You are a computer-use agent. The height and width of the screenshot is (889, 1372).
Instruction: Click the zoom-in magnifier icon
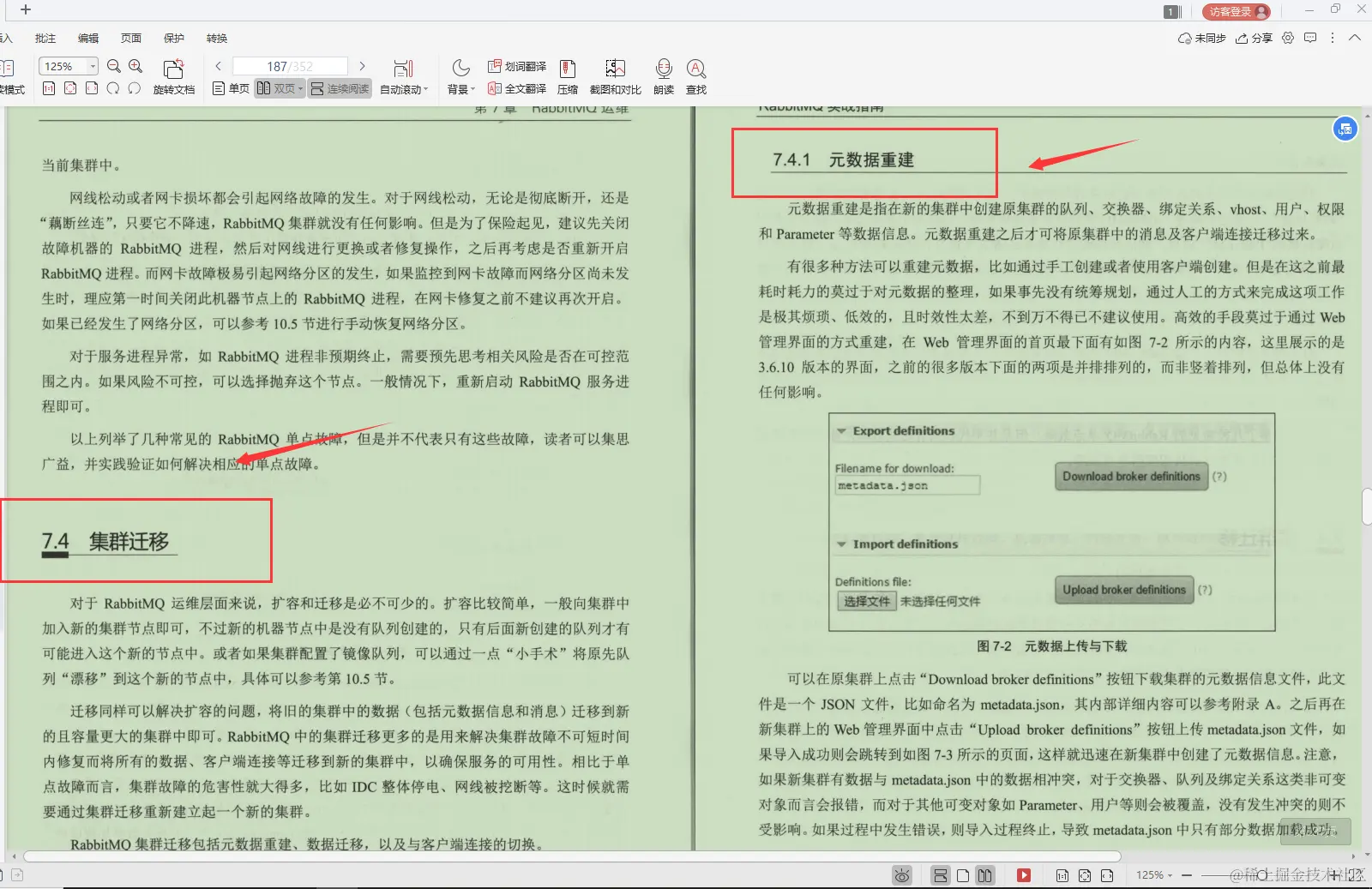point(135,65)
